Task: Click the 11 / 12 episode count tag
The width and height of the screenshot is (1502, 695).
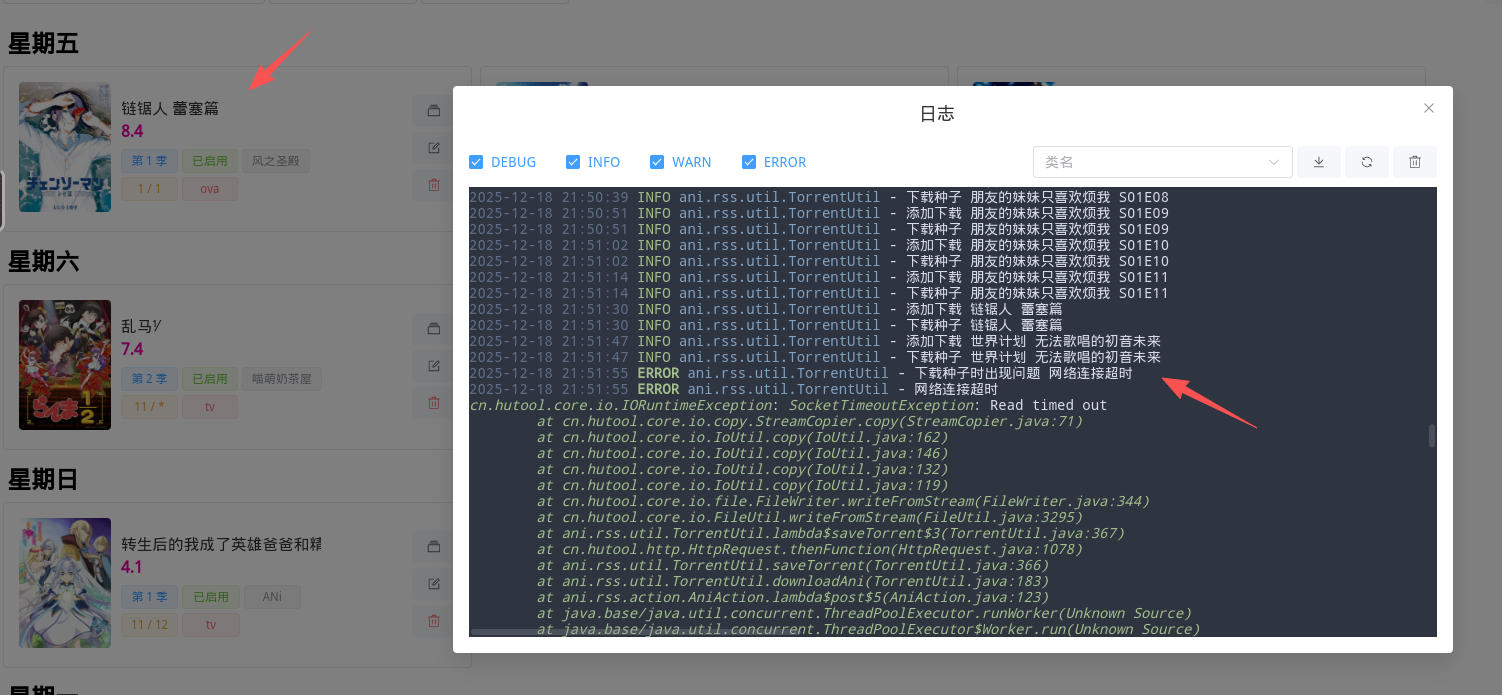Action: click(150, 624)
